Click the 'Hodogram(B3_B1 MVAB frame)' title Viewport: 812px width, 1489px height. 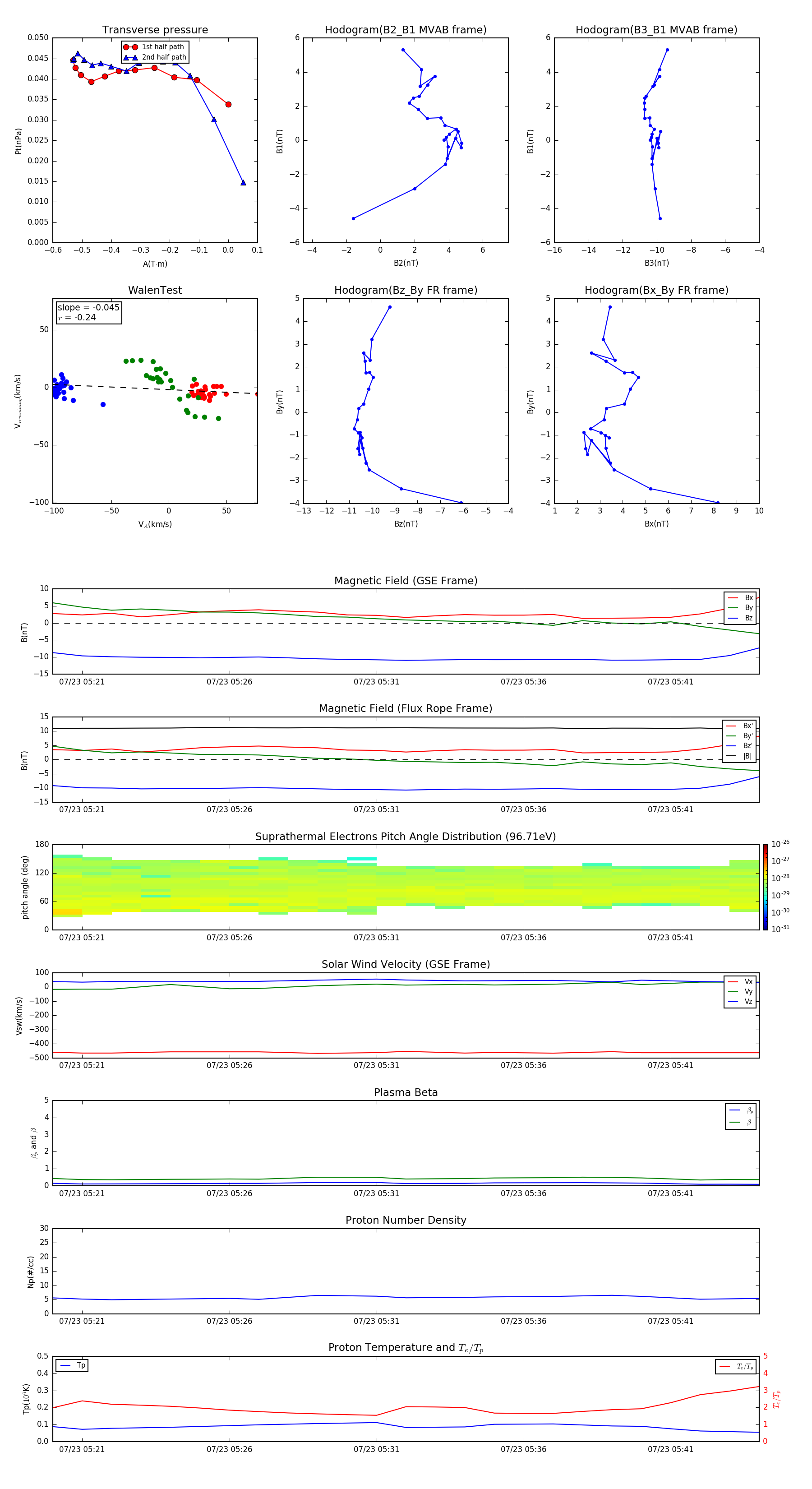(656, 29)
